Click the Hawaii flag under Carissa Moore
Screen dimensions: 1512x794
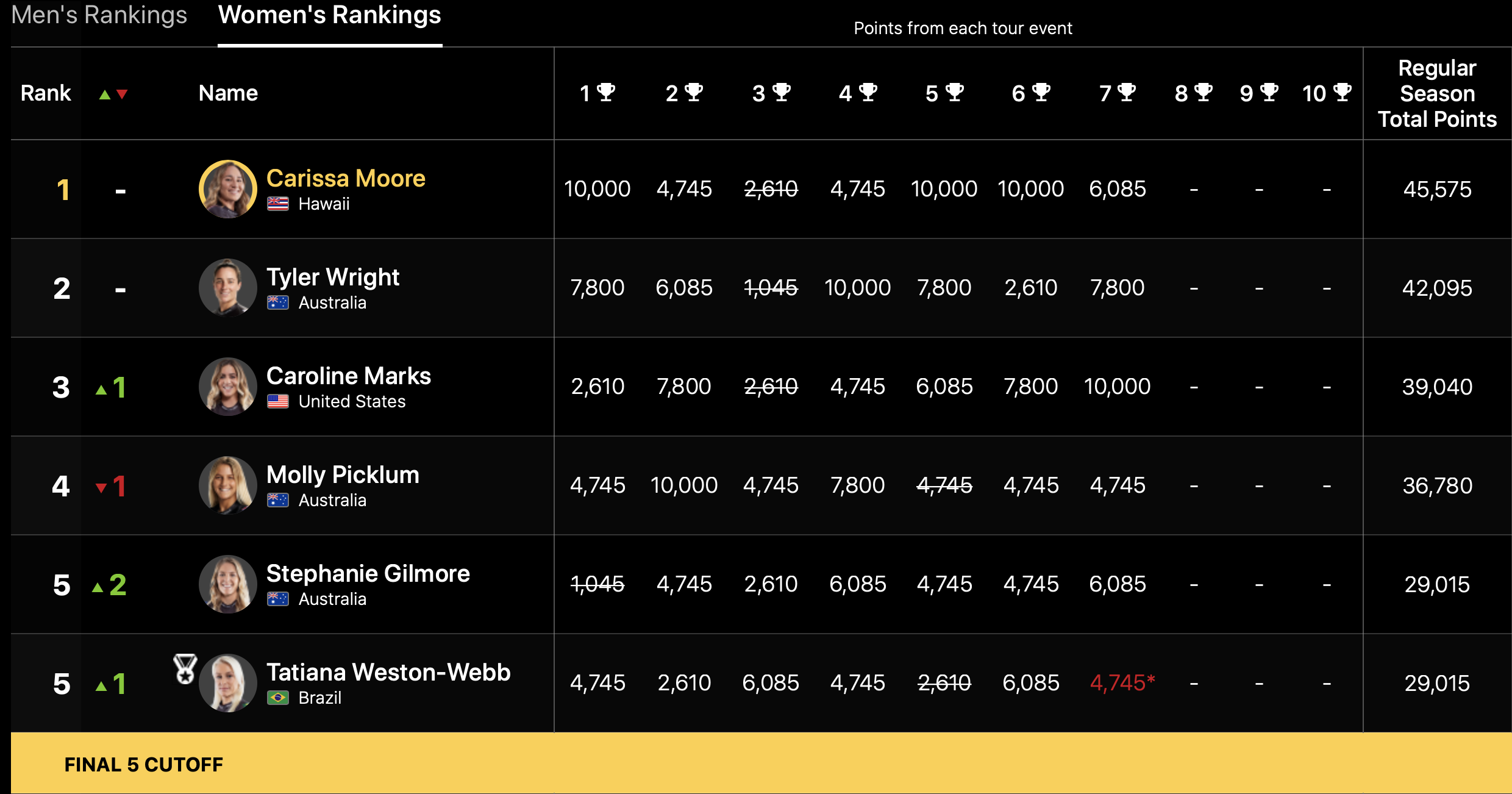pyautogui.click(x=278, y=204)
